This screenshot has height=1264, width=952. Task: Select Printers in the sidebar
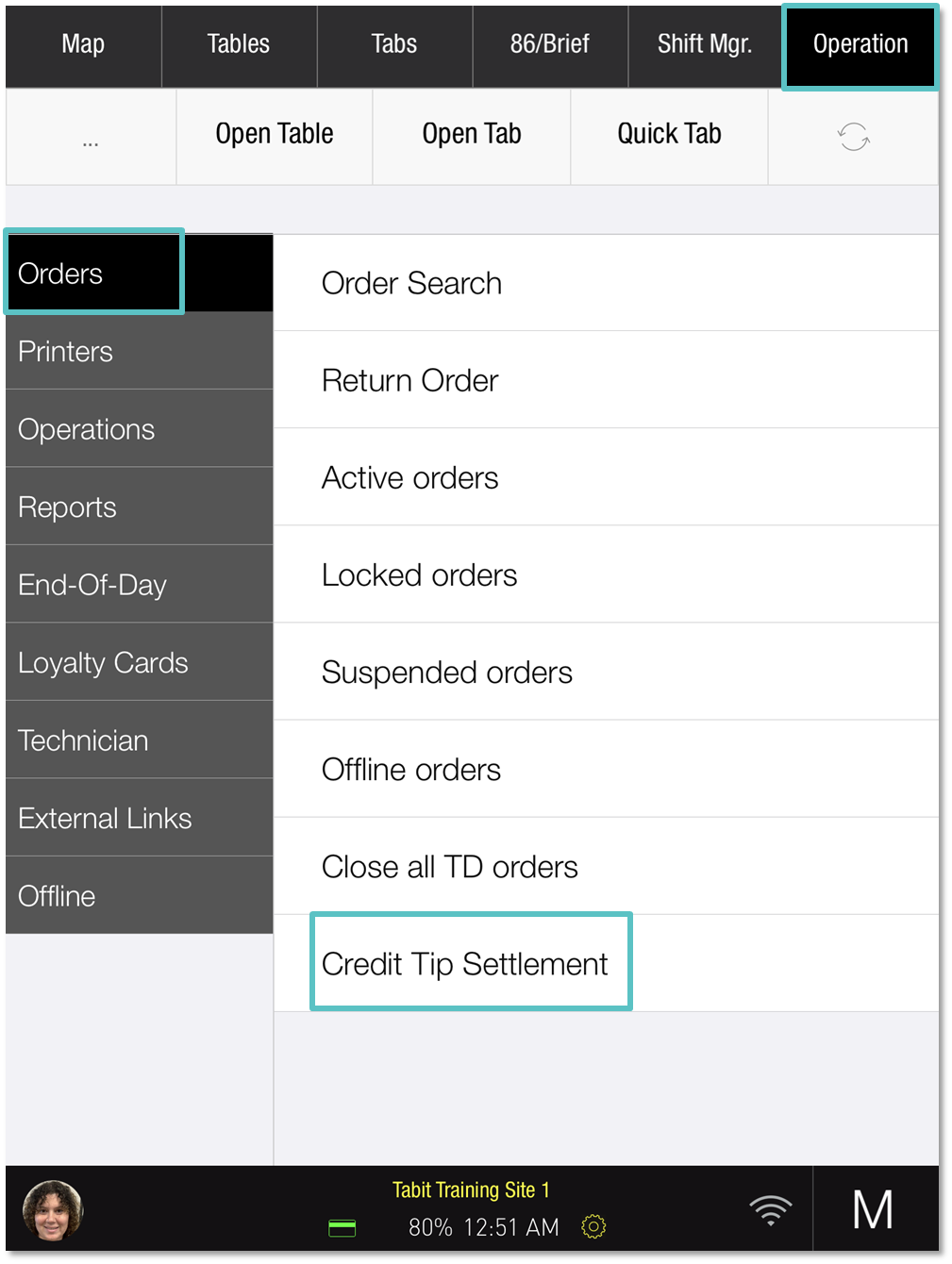click(140, 352)
